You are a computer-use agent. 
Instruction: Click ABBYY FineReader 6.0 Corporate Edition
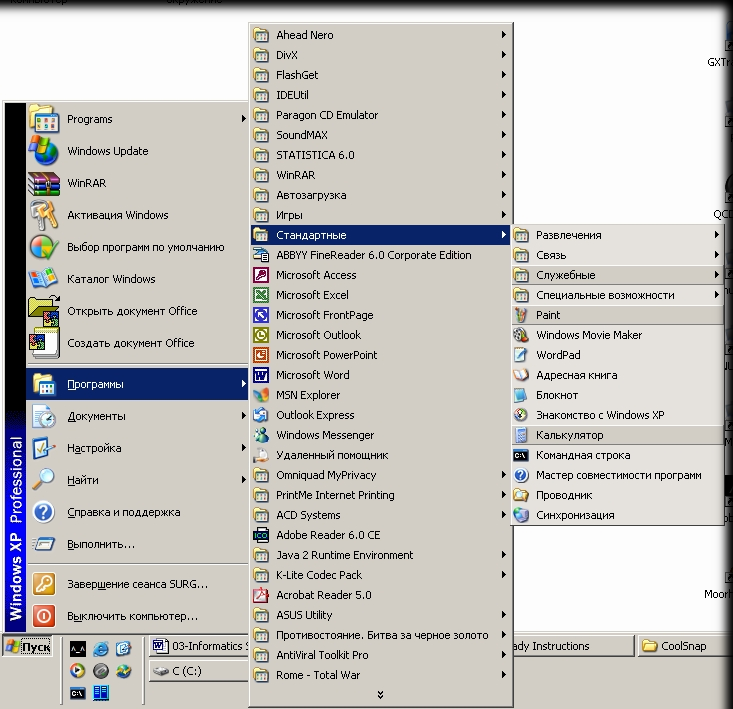pos(381,255)
